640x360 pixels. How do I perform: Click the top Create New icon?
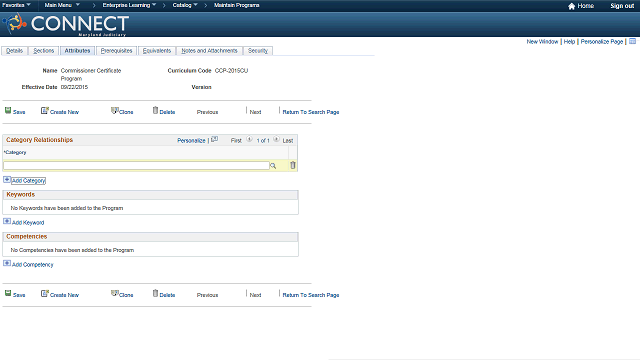(44, 111)
